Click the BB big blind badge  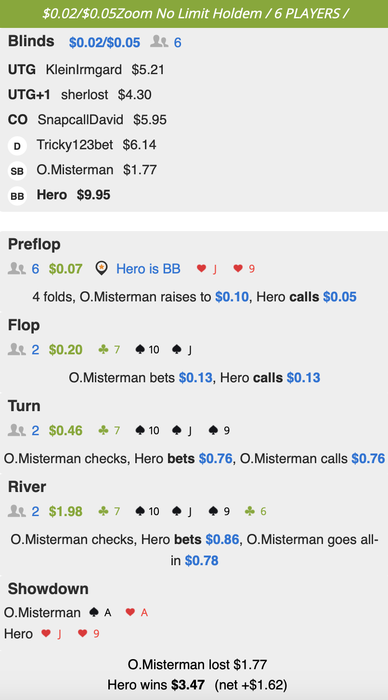click(17, 196)
